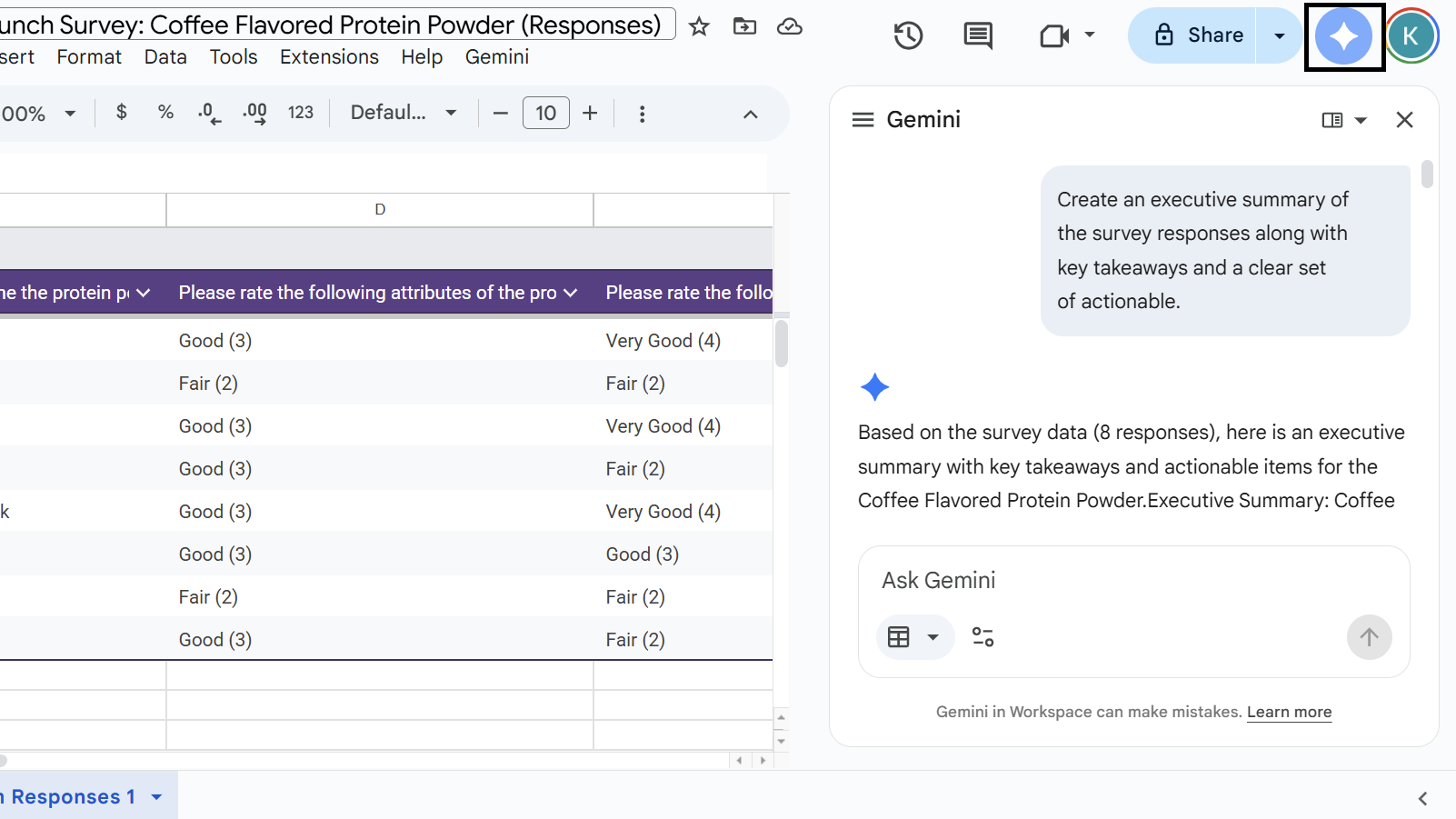Select 'Good (3)' cell right of column D

point(683,554)
